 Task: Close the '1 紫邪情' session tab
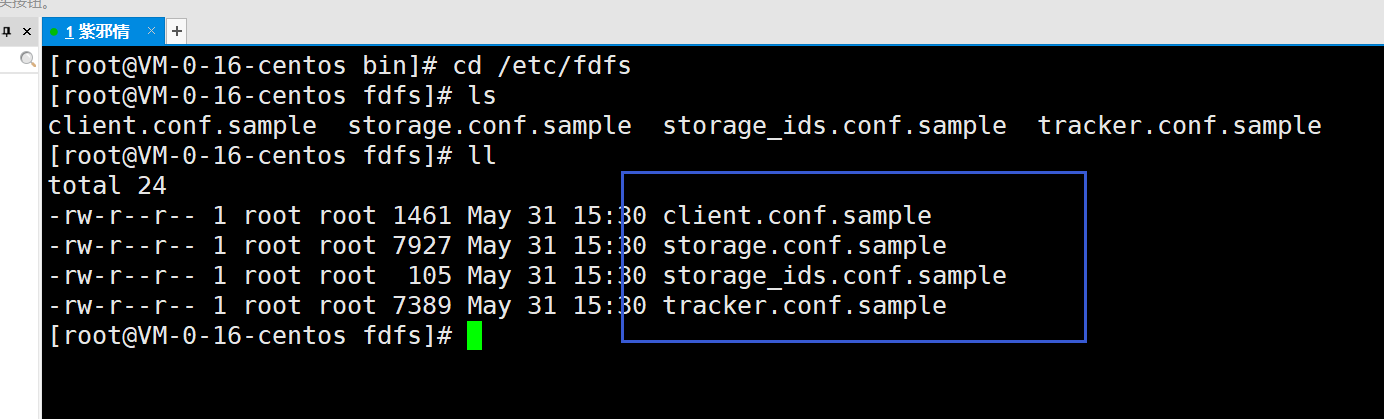pyautogui.click(x=151, y=31)
